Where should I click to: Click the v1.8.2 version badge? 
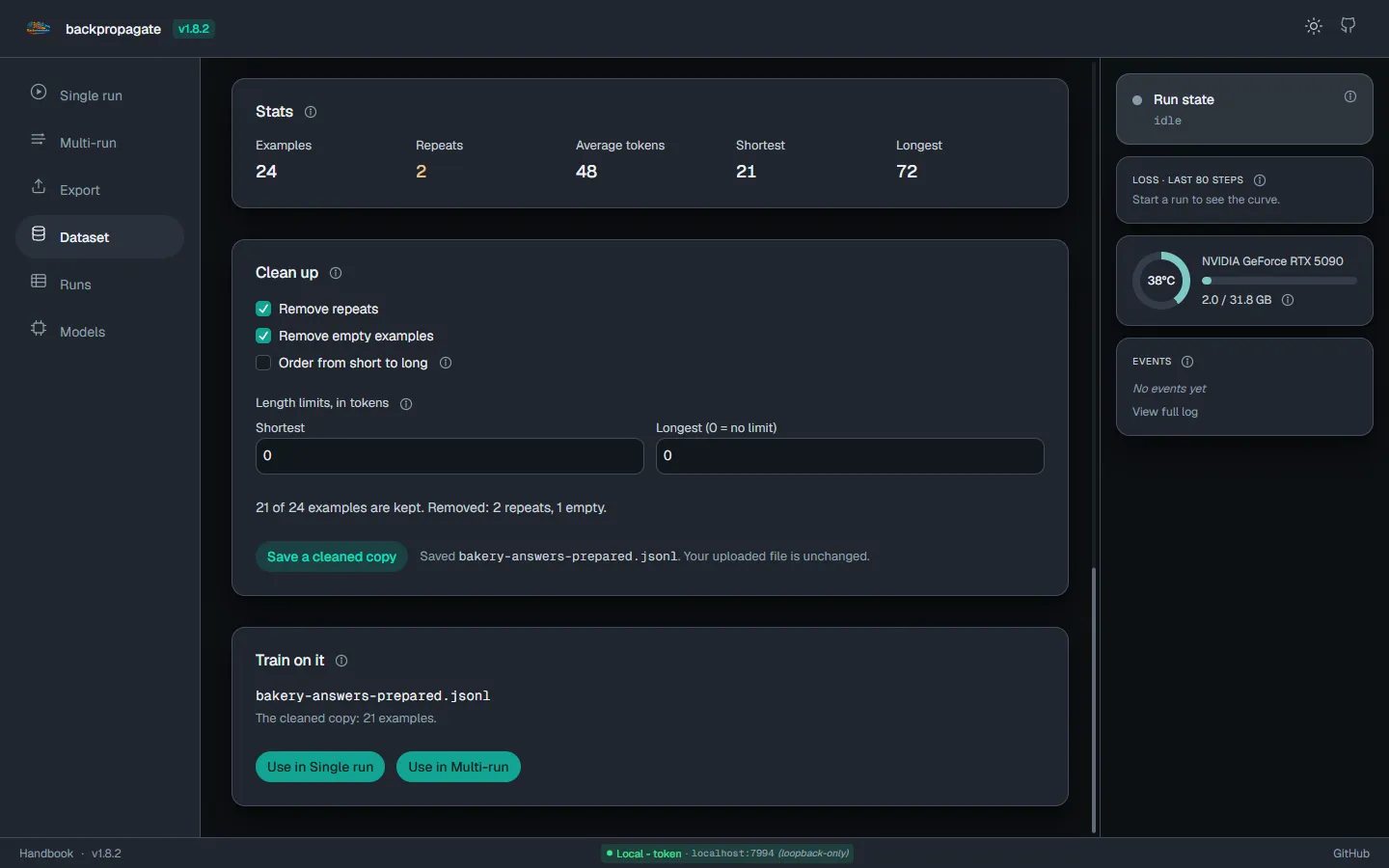[x=194, y=29]
